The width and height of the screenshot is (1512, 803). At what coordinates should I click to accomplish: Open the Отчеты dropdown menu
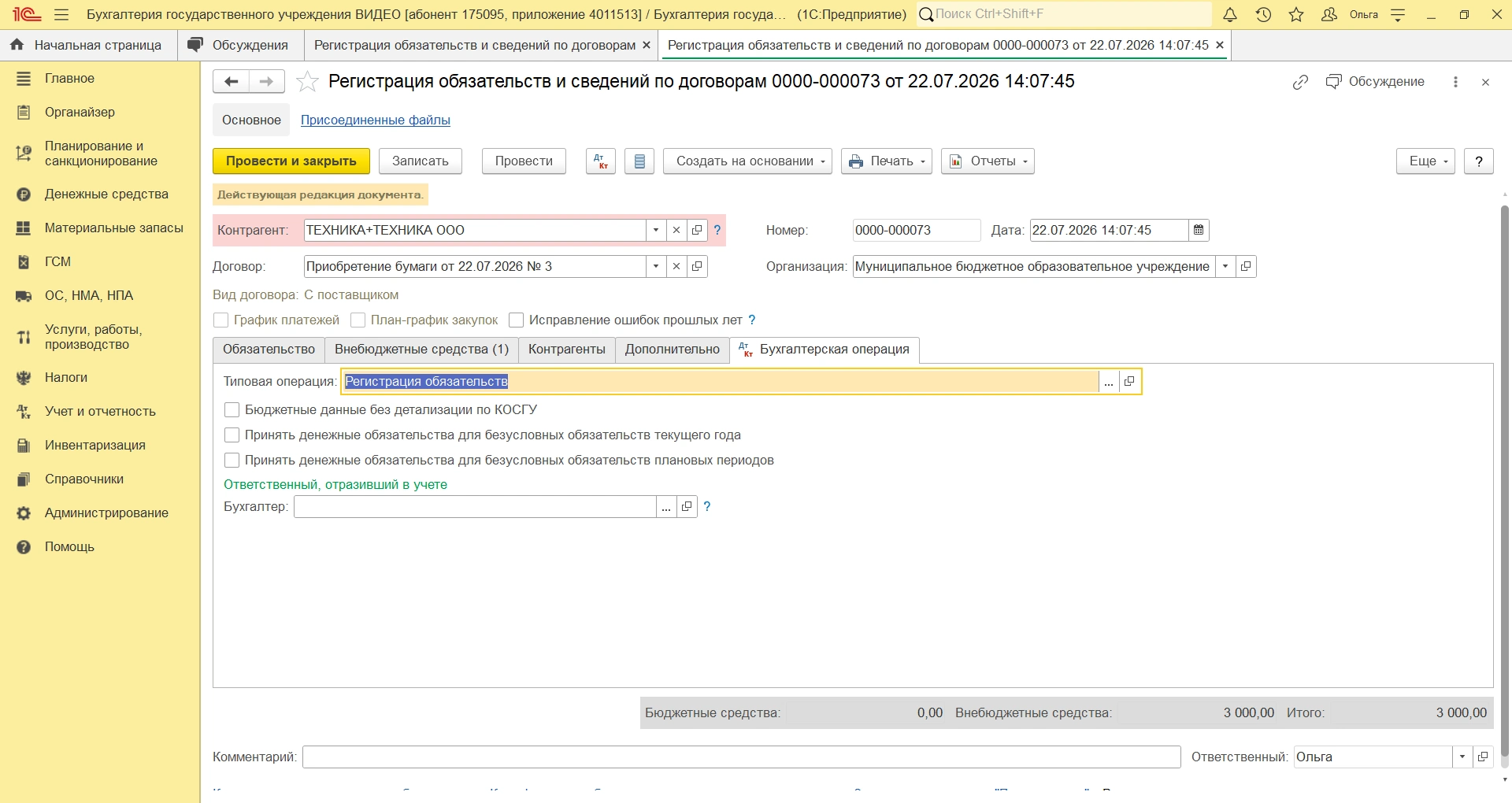(x=988, y=161)
